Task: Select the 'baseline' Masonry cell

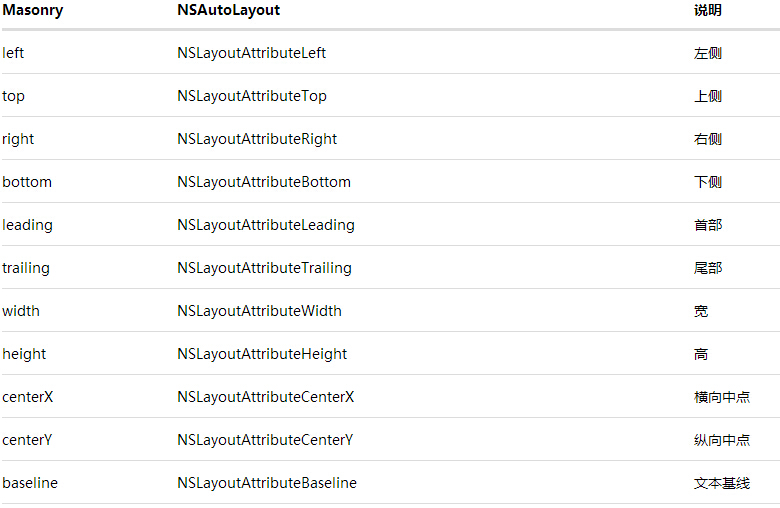Action: [30, 483]
